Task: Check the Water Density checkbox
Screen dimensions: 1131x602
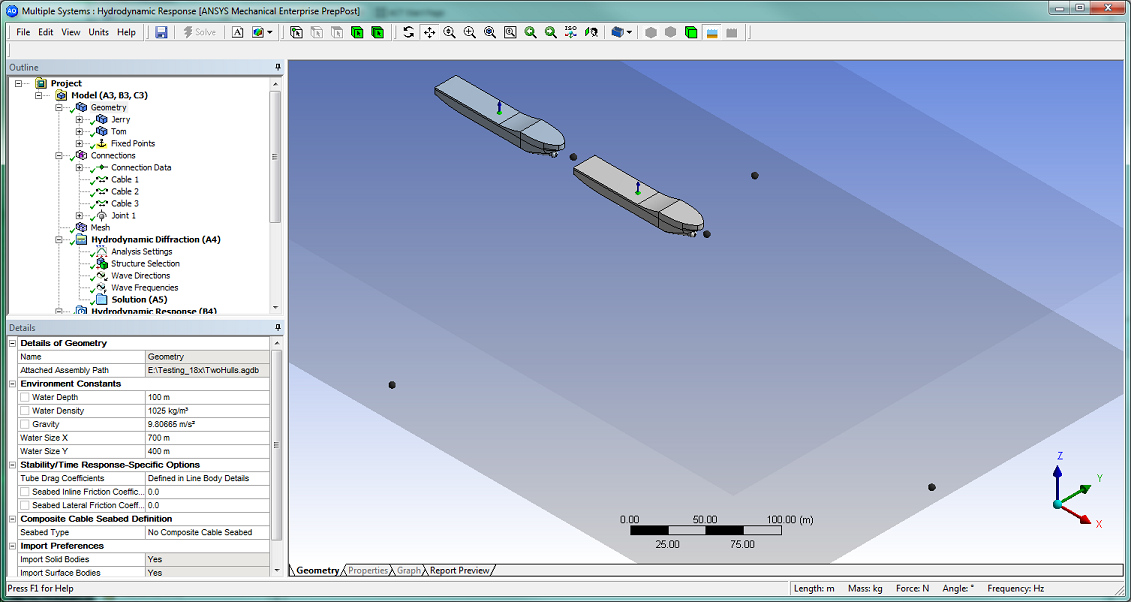Action: click(24, 411)
